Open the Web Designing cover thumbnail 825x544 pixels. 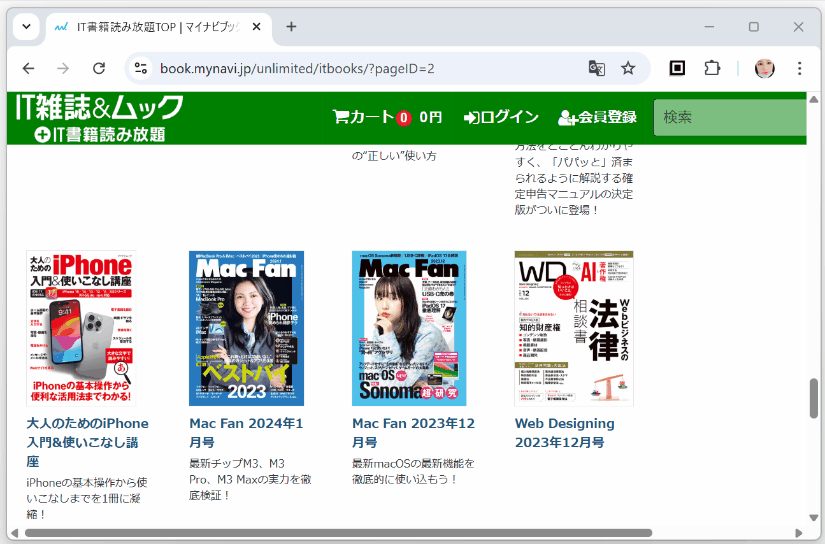(x=574, y=328)
